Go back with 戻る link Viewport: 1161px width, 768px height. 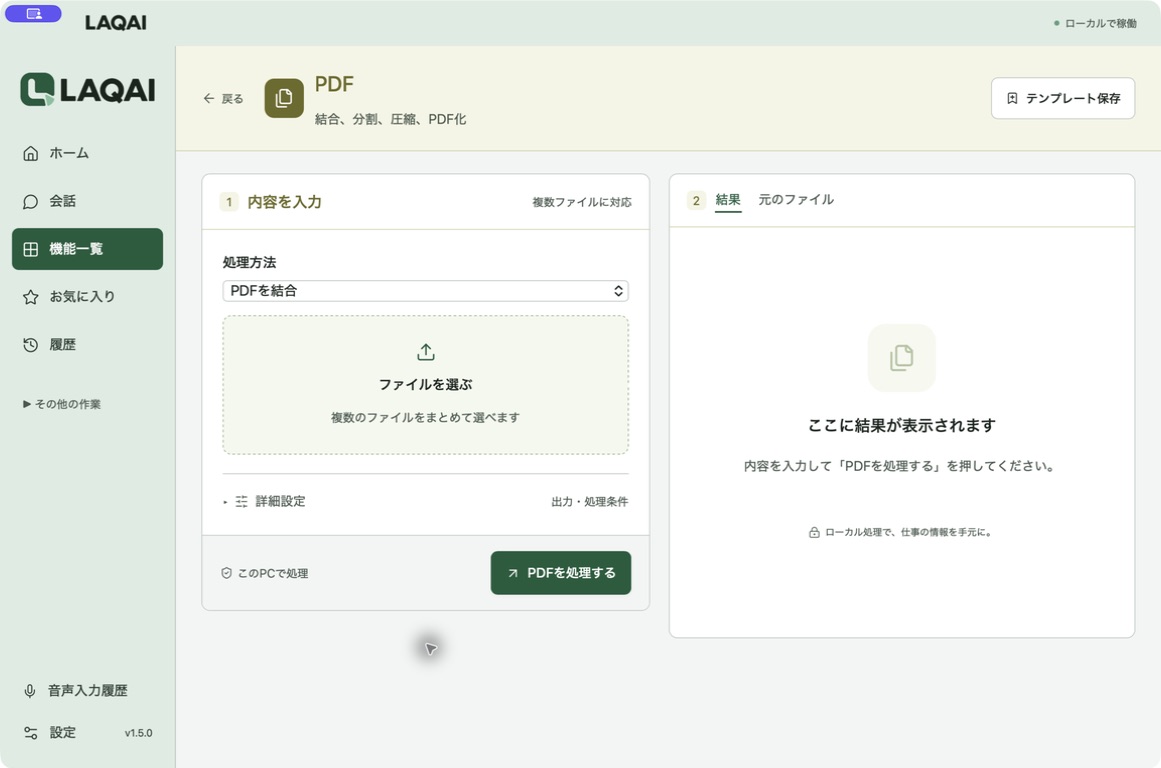click(x=224, y=98)
